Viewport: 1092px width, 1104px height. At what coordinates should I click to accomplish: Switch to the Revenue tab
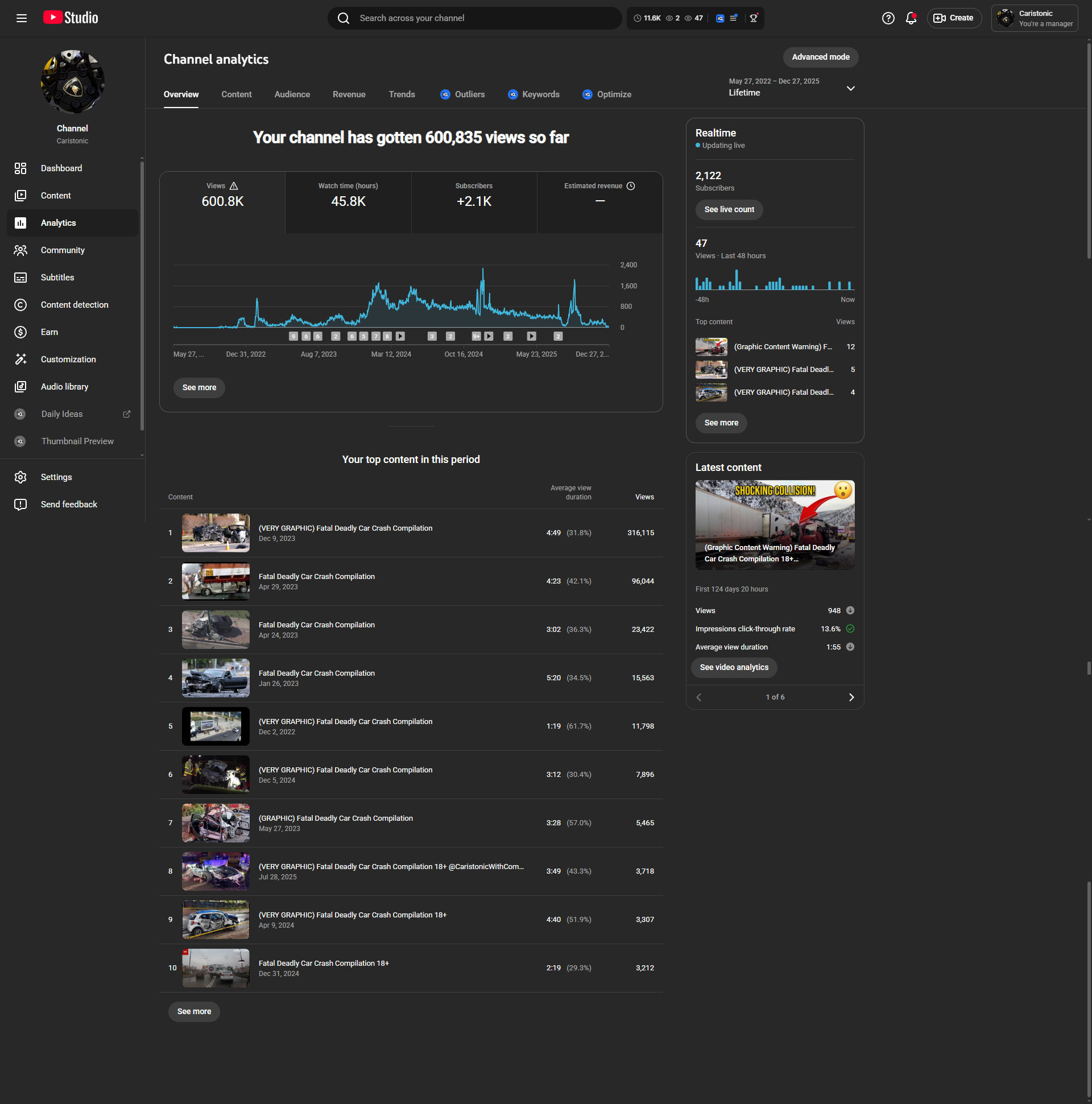[349, 95]
